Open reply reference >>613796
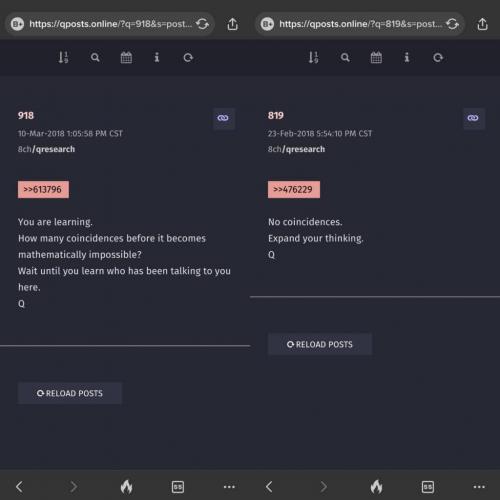The width and height of the screenshot is (500, 500). 43,189
